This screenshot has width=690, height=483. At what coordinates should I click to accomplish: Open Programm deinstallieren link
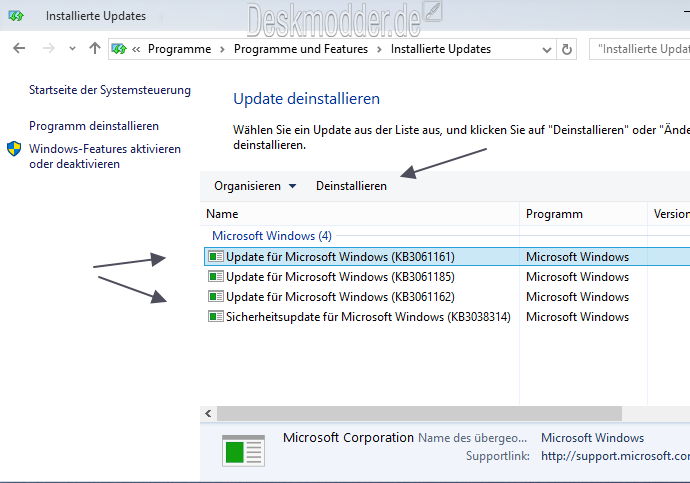pyautogui.click(x=94, y=126)
